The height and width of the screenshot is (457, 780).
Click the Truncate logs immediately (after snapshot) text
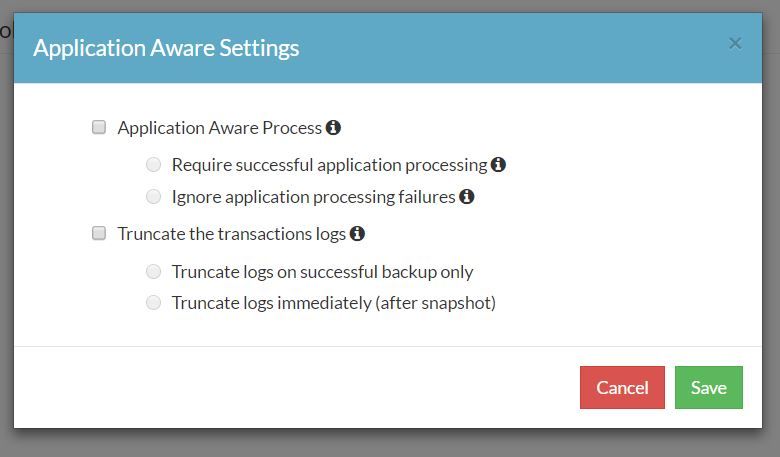click(334, 303)
